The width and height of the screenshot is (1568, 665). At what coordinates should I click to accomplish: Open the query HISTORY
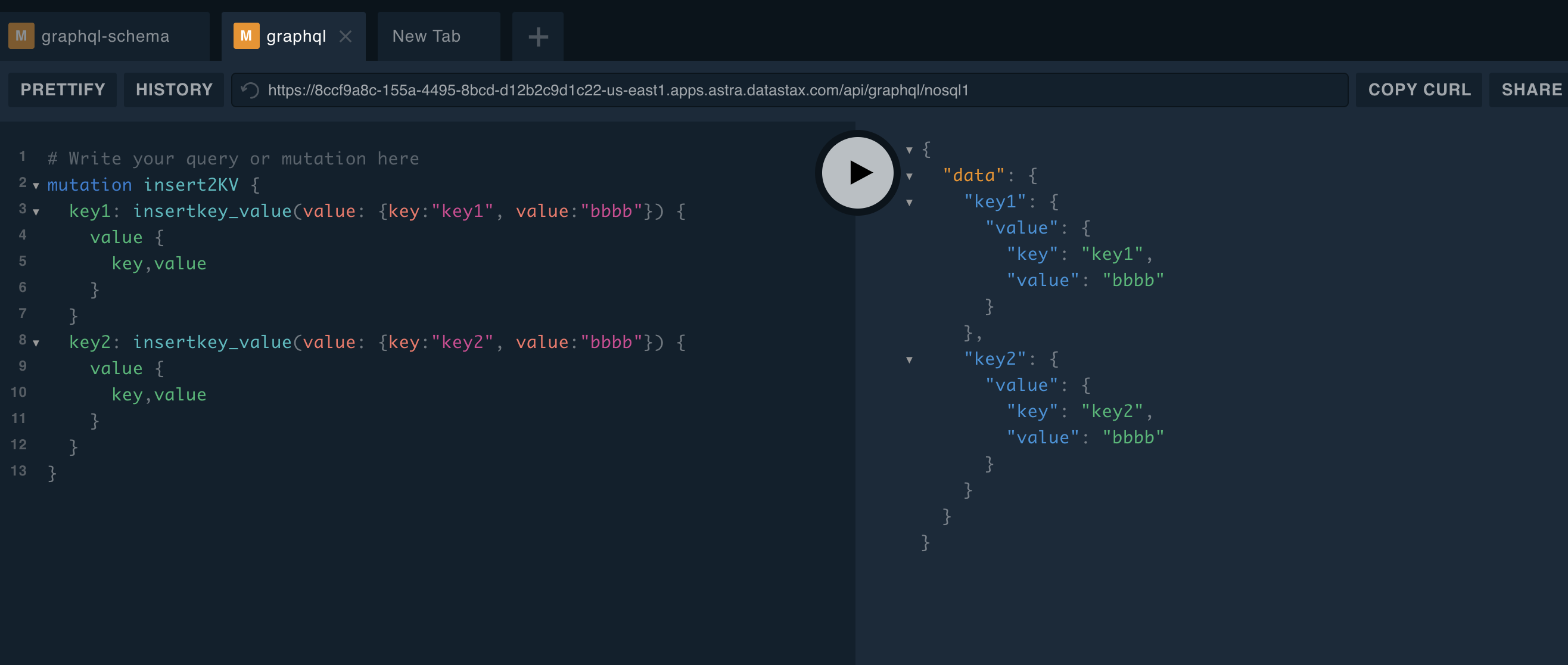click(174, 89)
